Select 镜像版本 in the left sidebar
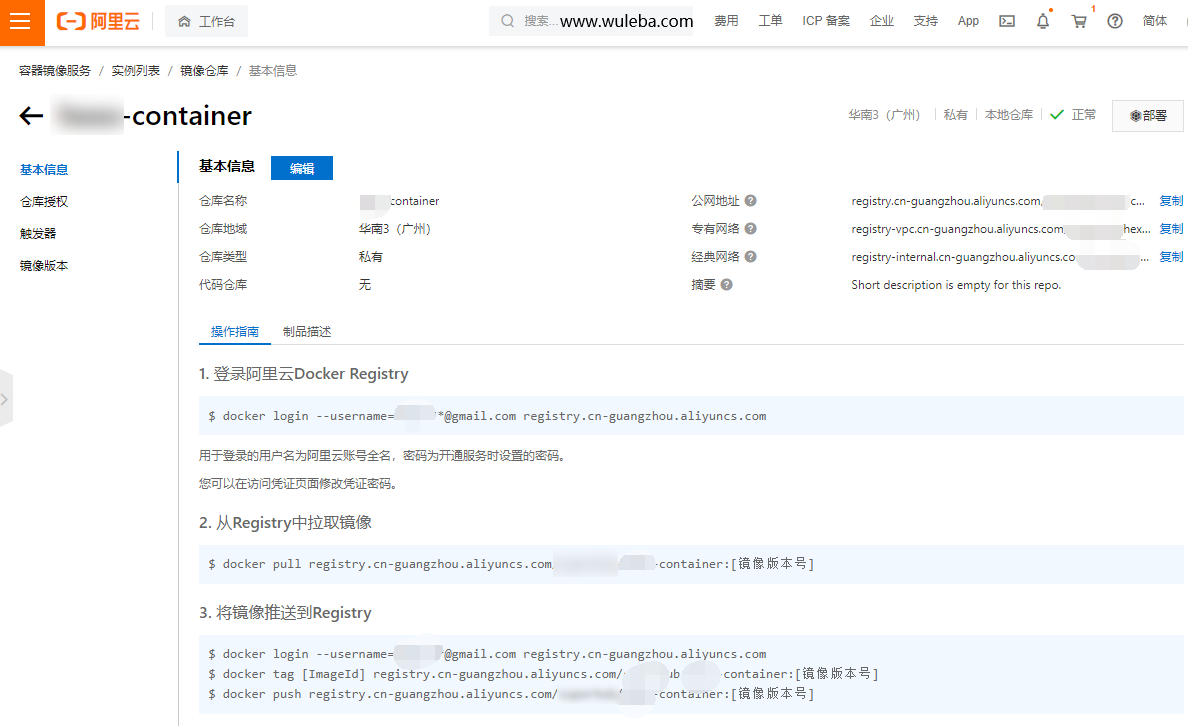Image resolution: width=1188 pixels, height=726 pixels. pos(43,264)
